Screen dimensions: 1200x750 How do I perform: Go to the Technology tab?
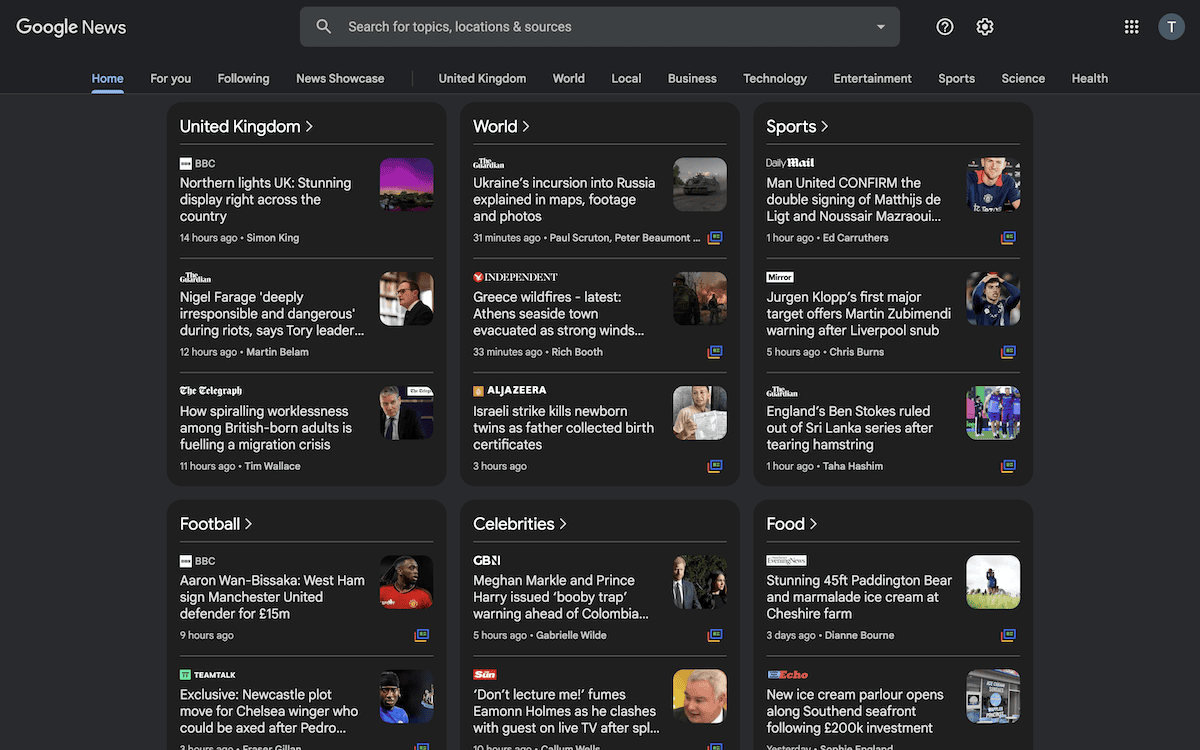point(775,78)
